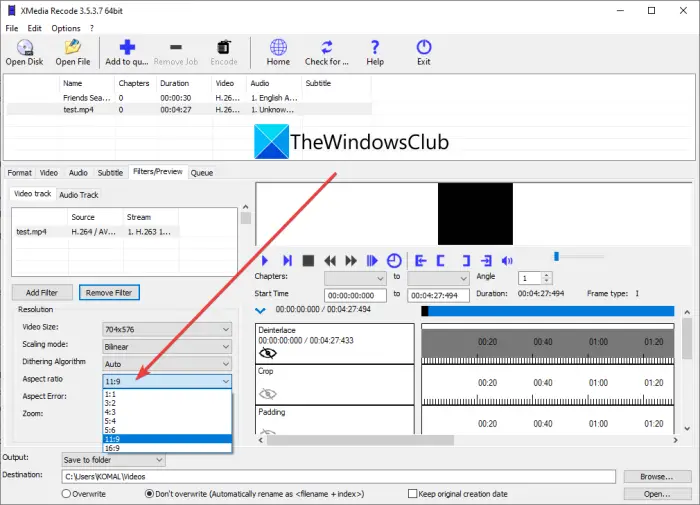The width and height of the screenshot is (700, 505).
Task: Click the Start Time input field
Action: click(355, 295)
